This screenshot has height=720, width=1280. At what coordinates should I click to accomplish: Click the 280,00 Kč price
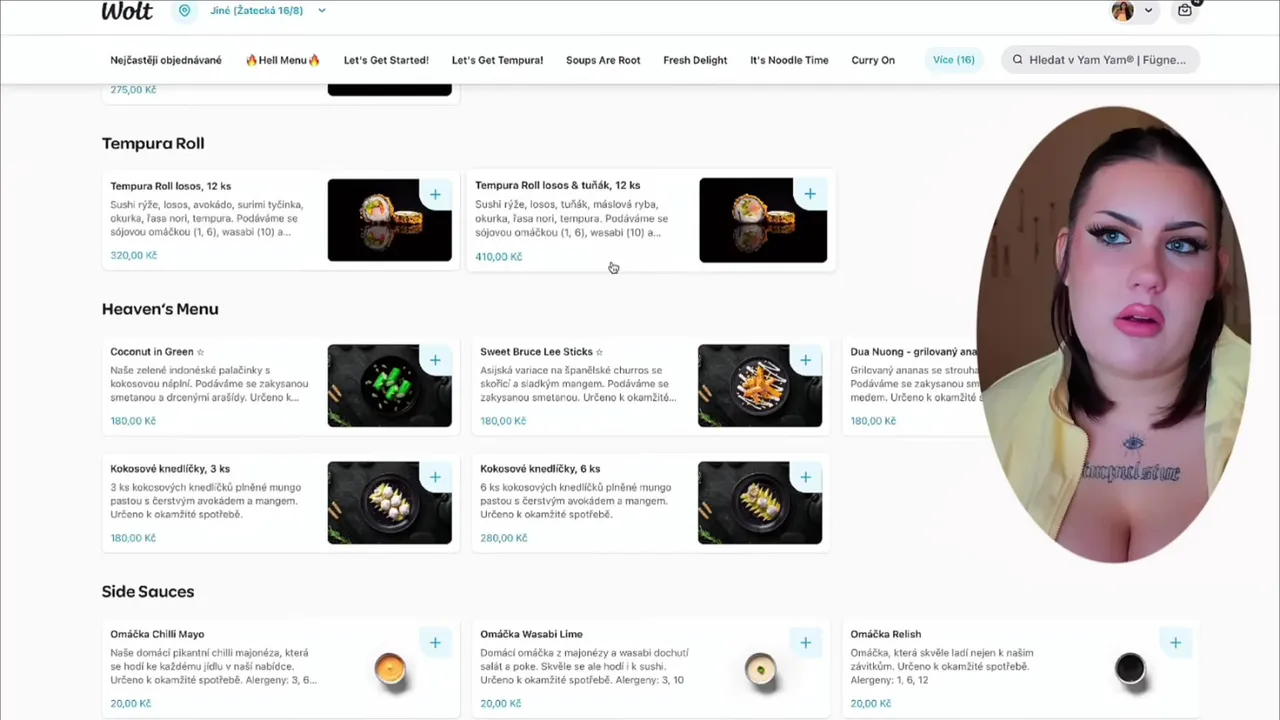pyautogui.click(x=503, y=538)
